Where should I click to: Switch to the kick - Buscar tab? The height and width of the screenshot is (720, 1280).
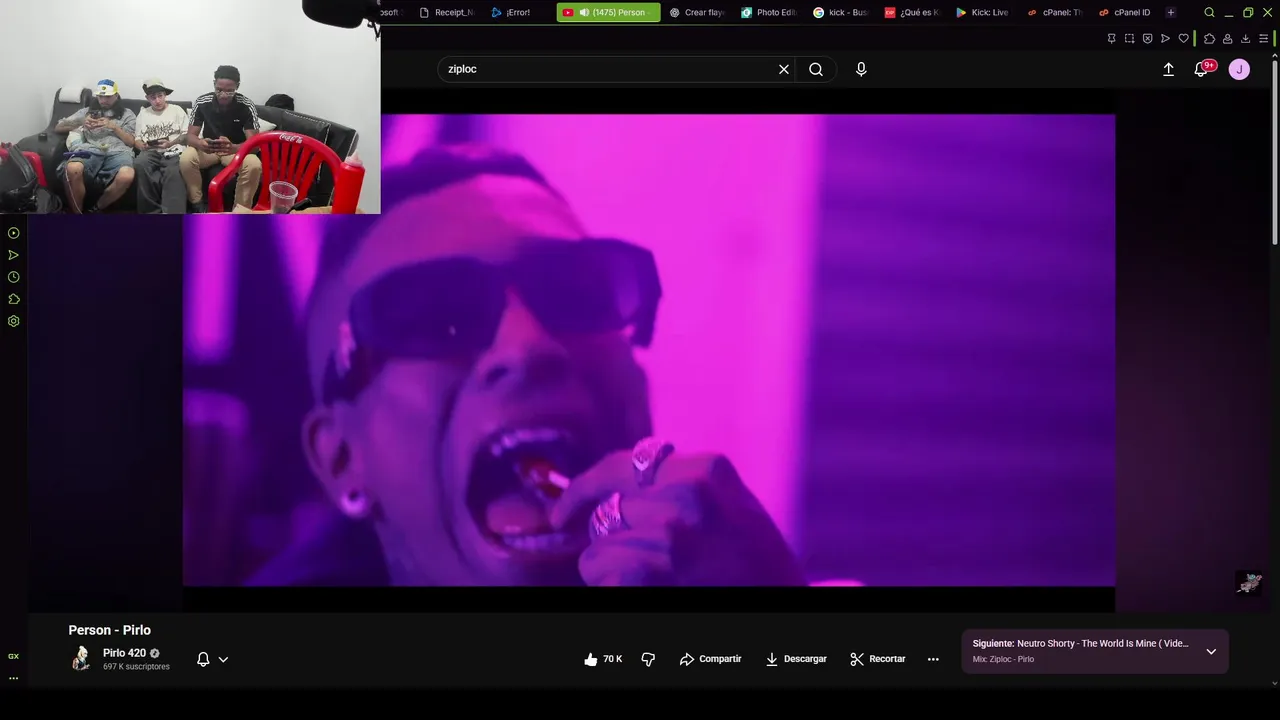pyautogui.click(x=841, y=12)
